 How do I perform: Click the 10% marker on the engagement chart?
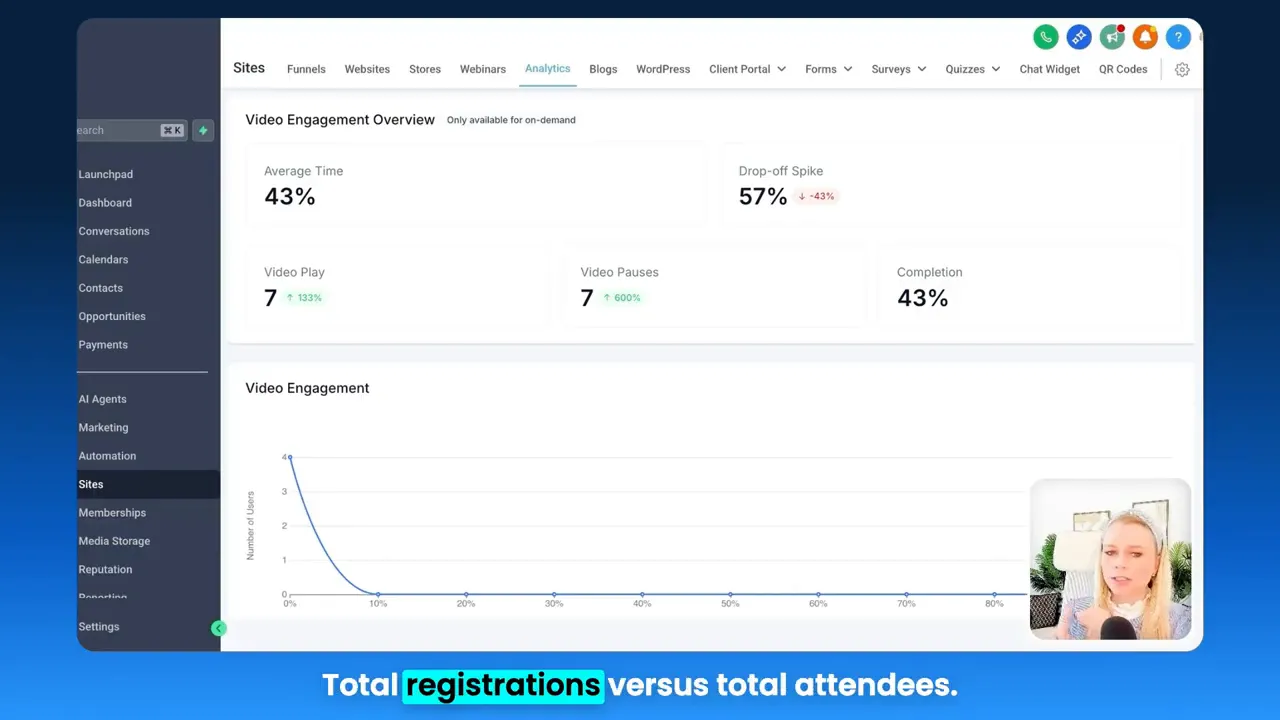(377, 594)
